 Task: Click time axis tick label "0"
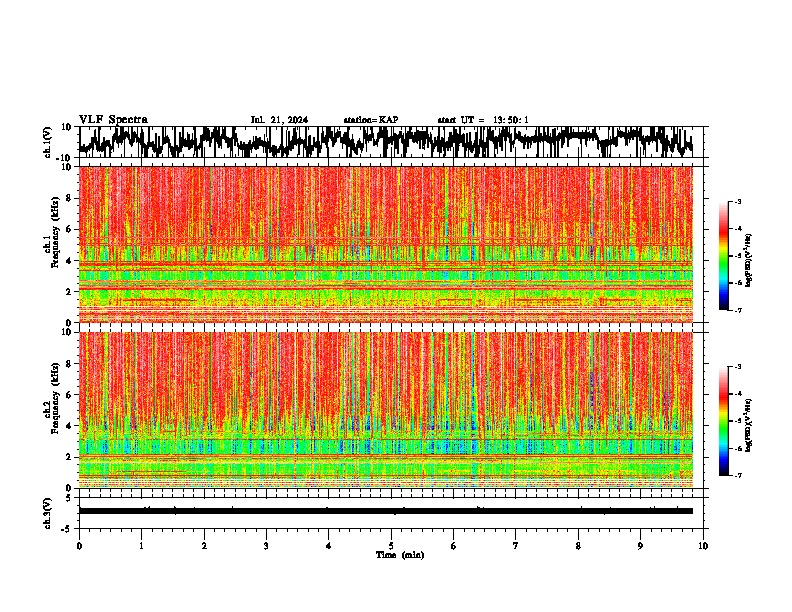pos(79,546)
